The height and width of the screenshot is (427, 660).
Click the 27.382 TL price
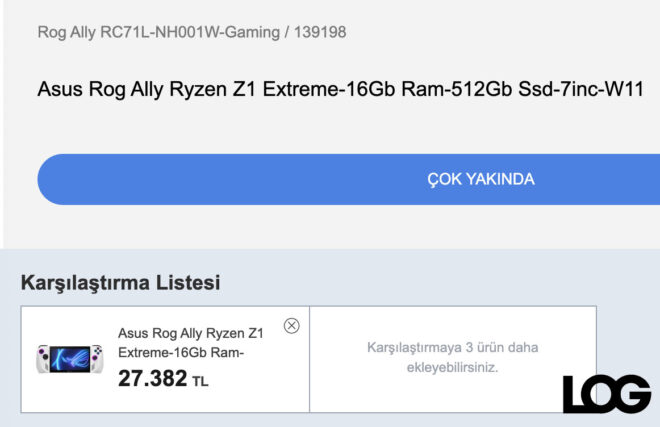click(x=153, y=380)
